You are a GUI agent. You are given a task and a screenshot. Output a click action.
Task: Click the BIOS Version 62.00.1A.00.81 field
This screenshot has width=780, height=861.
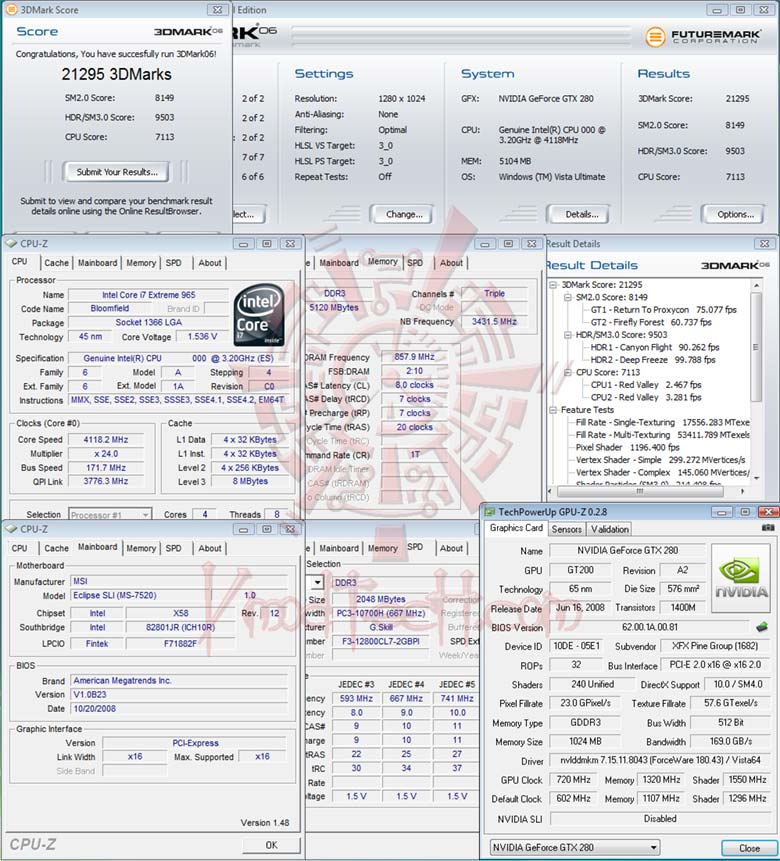pos(649,627)
